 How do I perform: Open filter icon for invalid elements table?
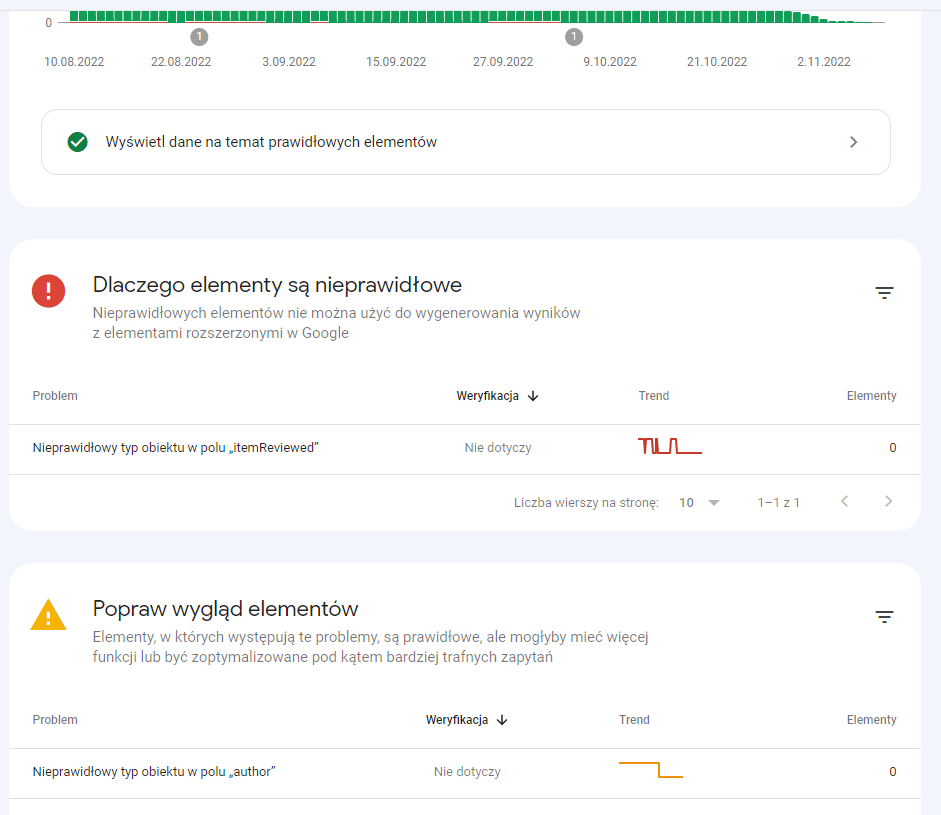[x=884, y=293]
